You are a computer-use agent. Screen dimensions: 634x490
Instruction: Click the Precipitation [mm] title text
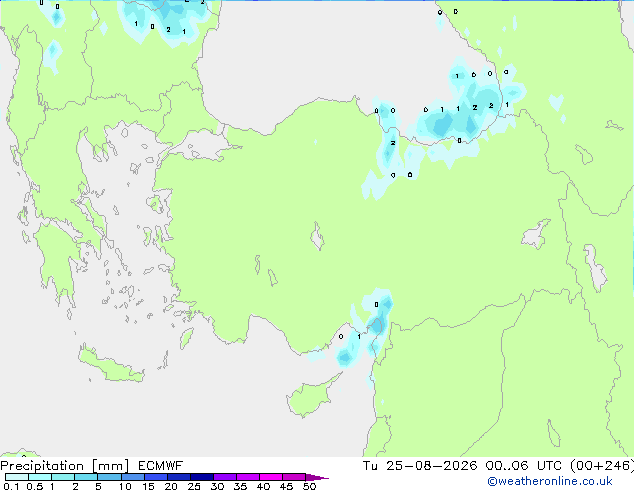65,466
